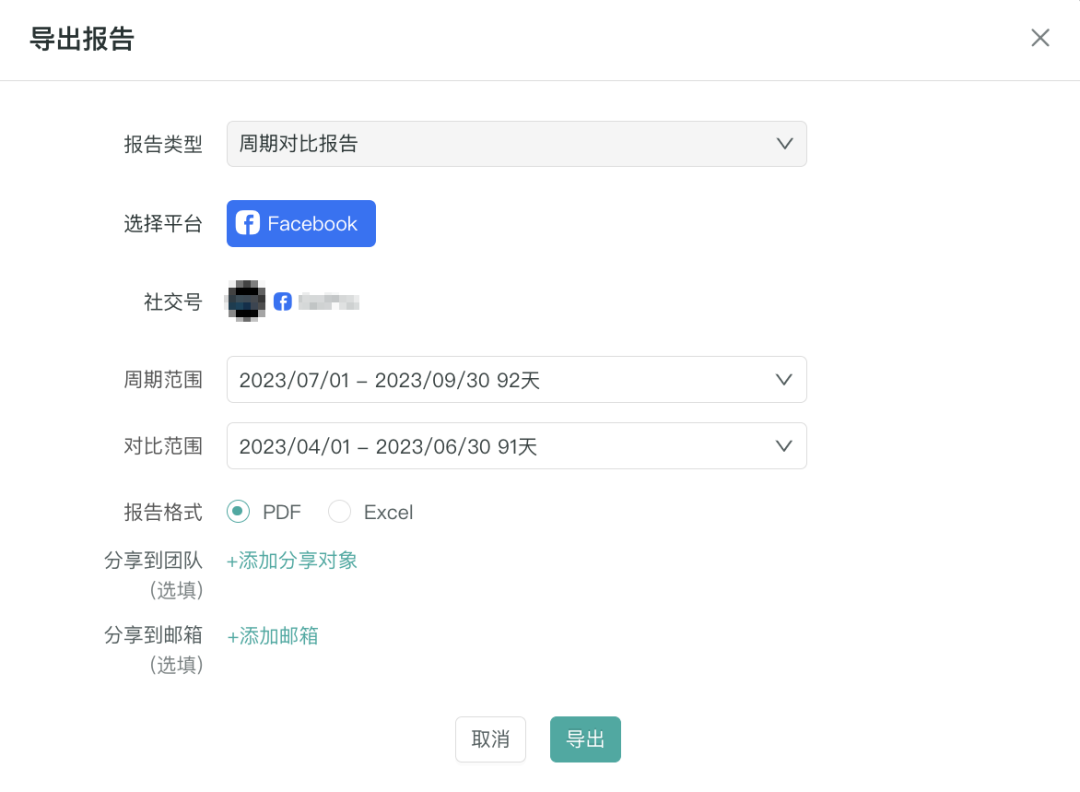Click the chevron on the 周期范围 dropdown

[x=784, y=380]
